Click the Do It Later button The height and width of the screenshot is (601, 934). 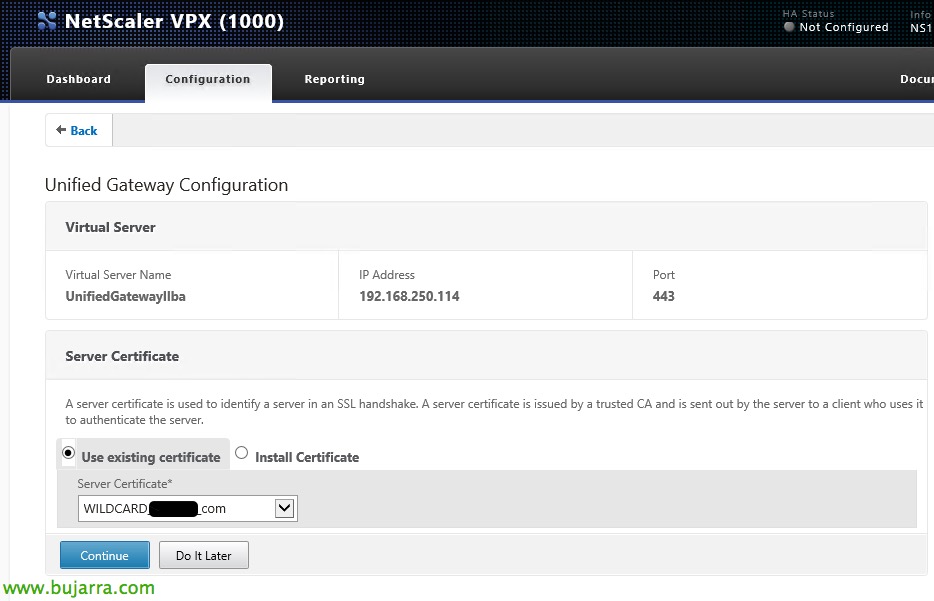pyautogui.click(x=204, y=555)
